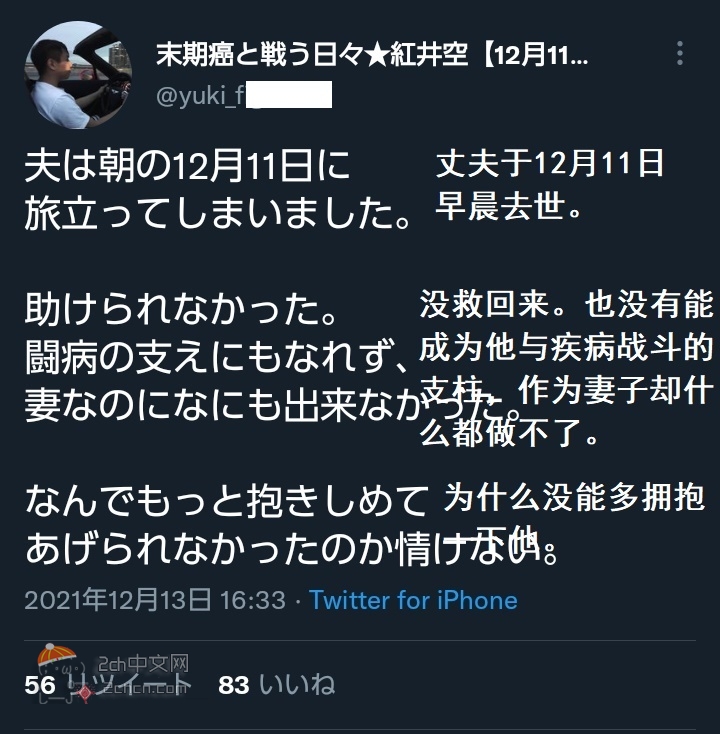Open the display name 末期癌と戦う日々★紅井空
The width and height of the screenshot is (720, 734).
pyautogui.click(x=311, y=55)
